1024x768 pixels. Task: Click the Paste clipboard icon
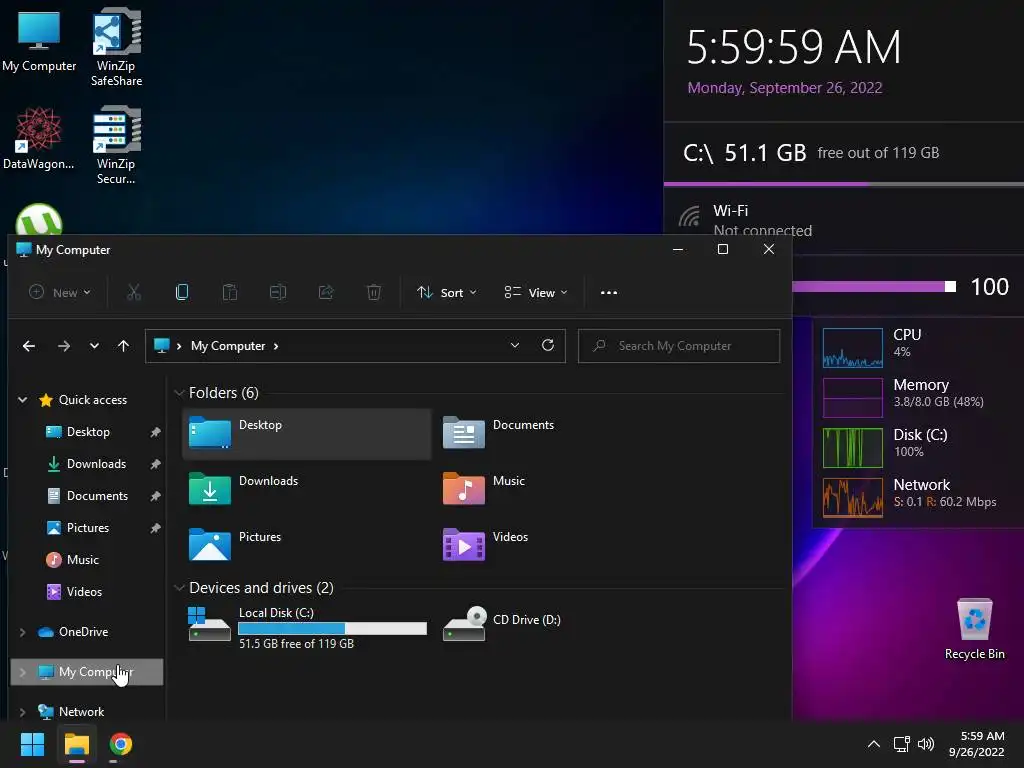click(x=230, y=292)
